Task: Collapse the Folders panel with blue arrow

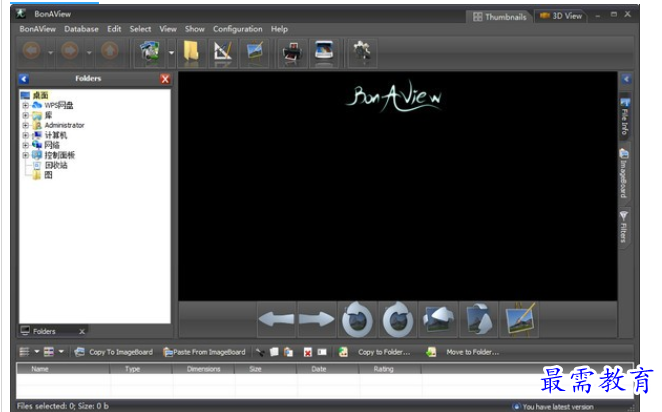Action: (x=24, y=79)
